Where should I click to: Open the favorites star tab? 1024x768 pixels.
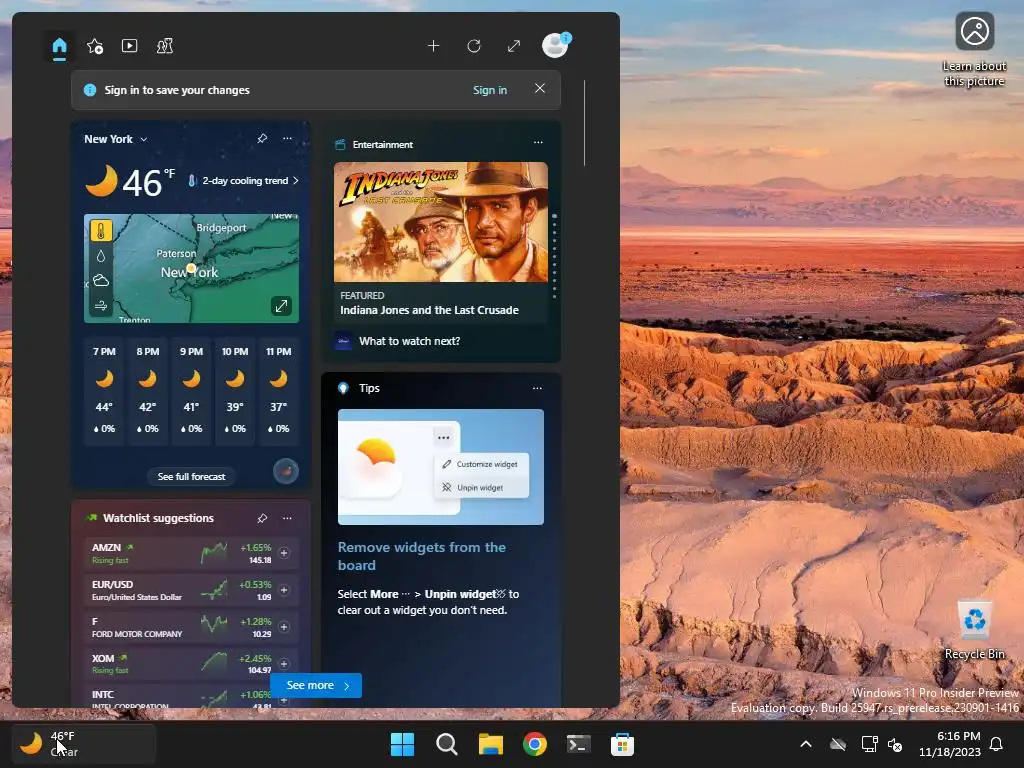(x=95, y=46)
